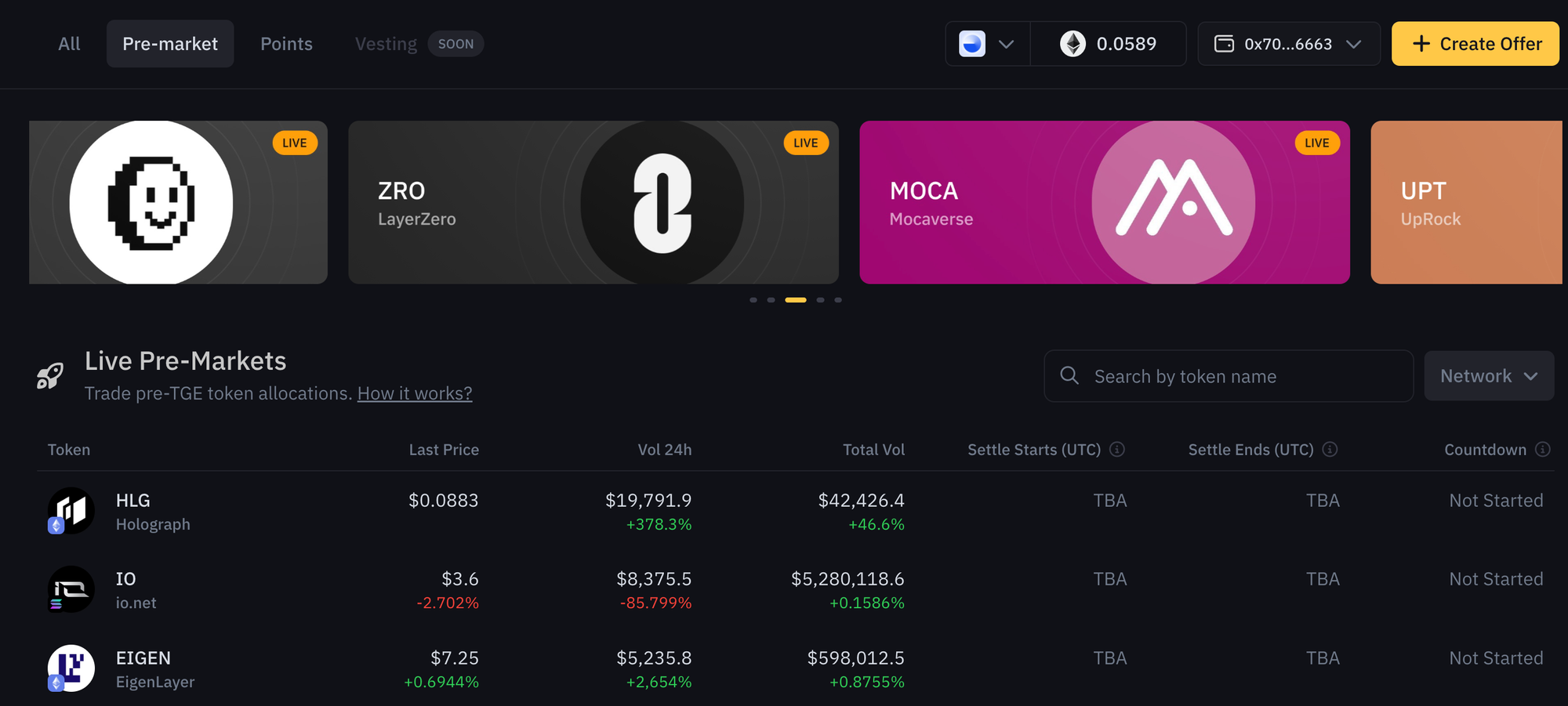
Task: Open the network selector dropdown chevron
Action: click(x=1006, y=44)
